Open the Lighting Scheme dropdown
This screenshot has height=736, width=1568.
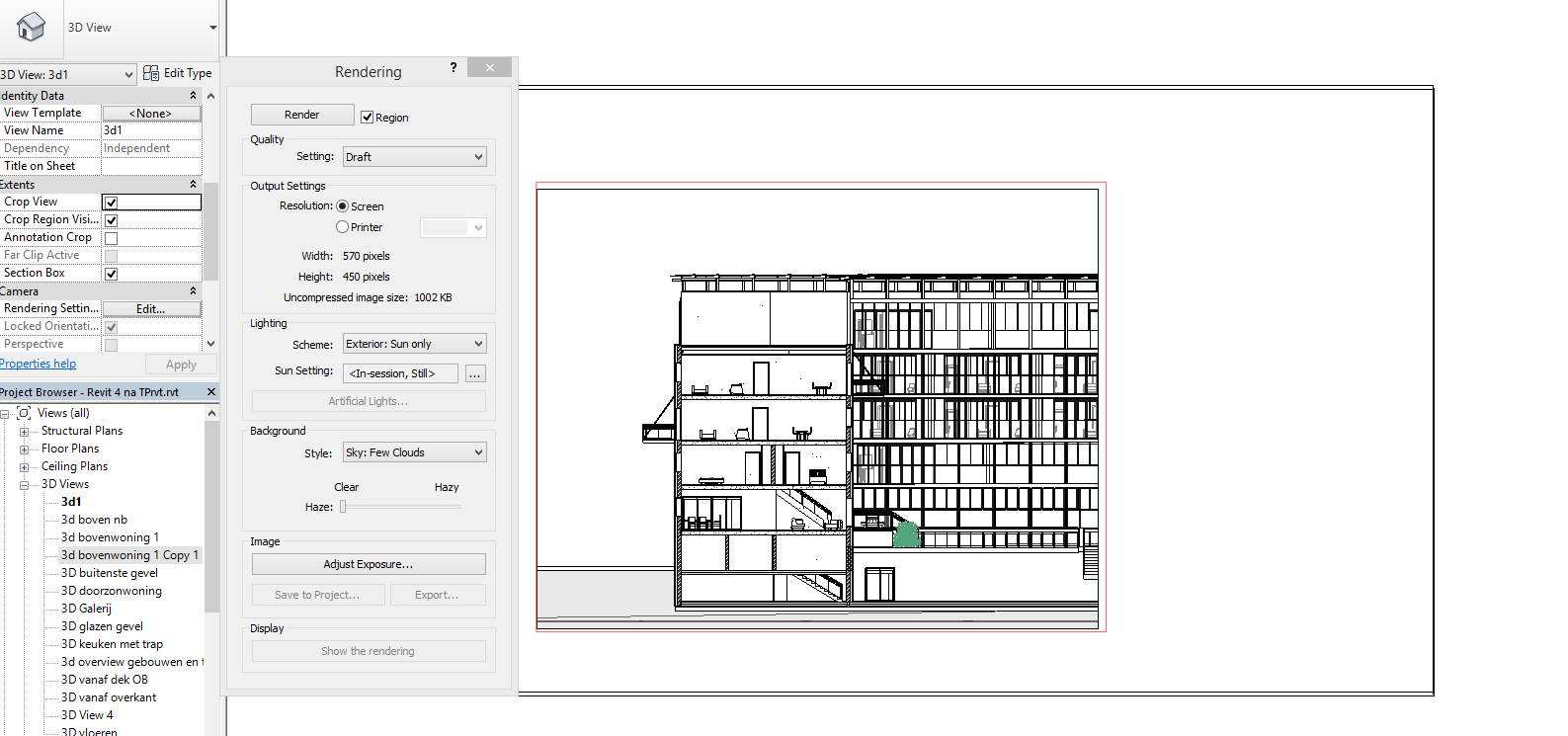(414, 344)
